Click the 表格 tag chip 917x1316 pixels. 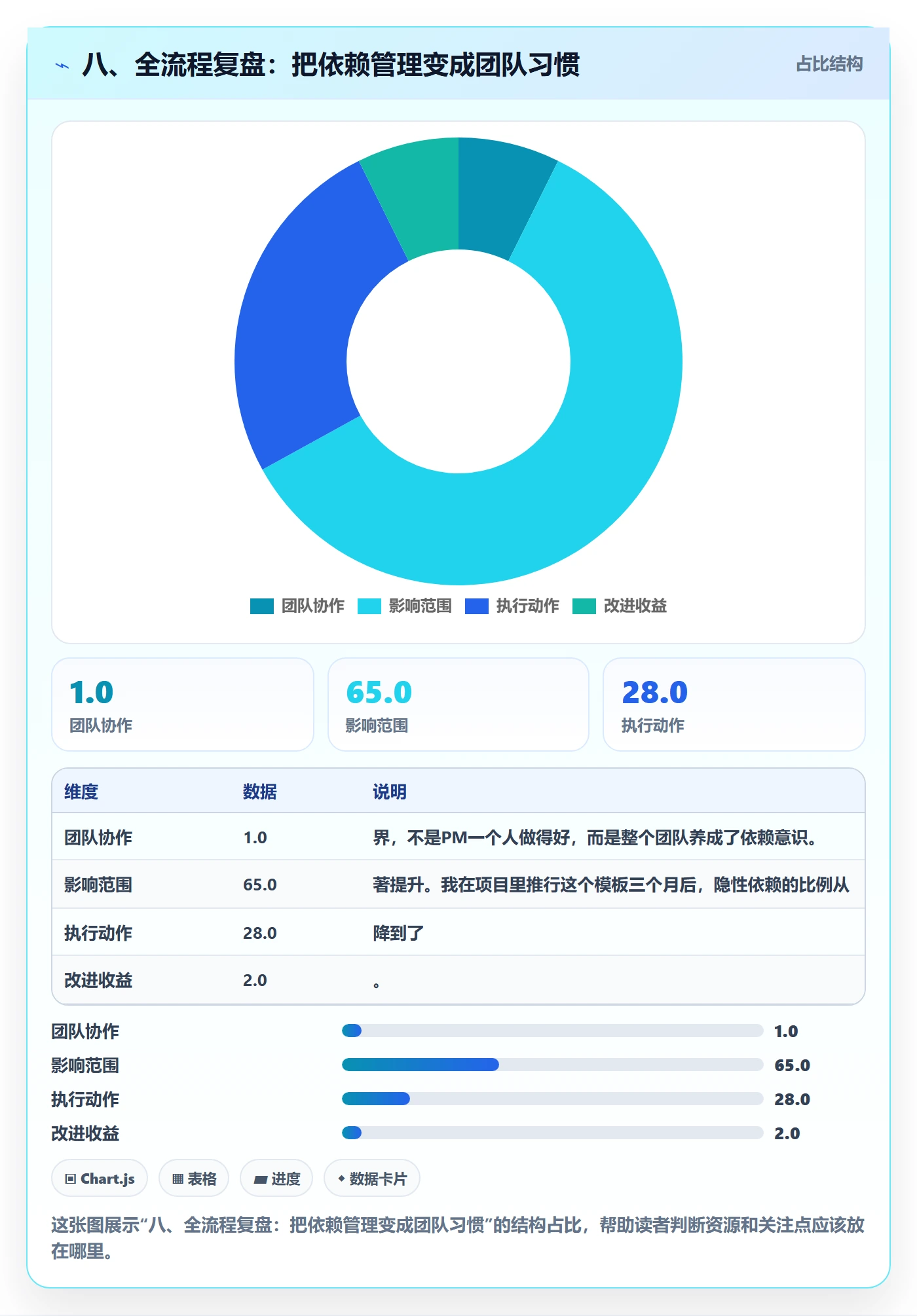[194, 1179]
